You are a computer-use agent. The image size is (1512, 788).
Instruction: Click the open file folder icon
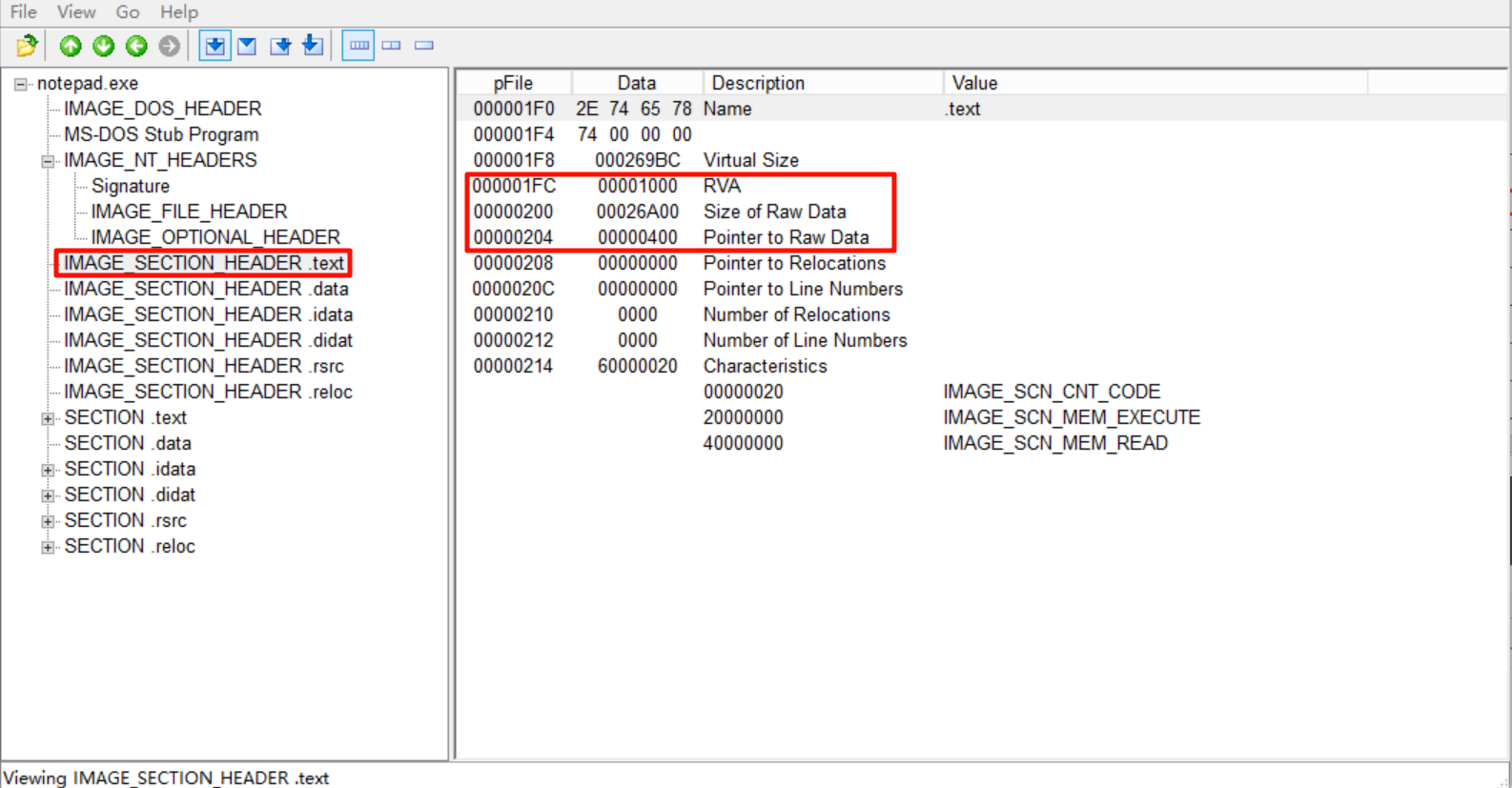coord(27,46)
